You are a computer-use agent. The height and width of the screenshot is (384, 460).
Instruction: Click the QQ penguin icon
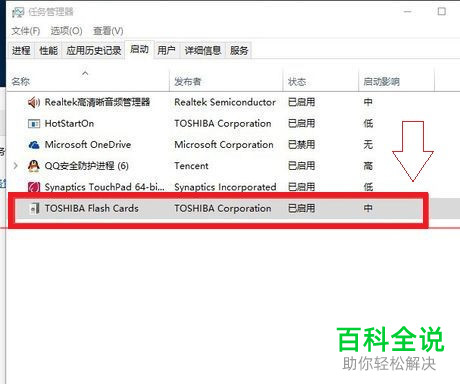34,166
